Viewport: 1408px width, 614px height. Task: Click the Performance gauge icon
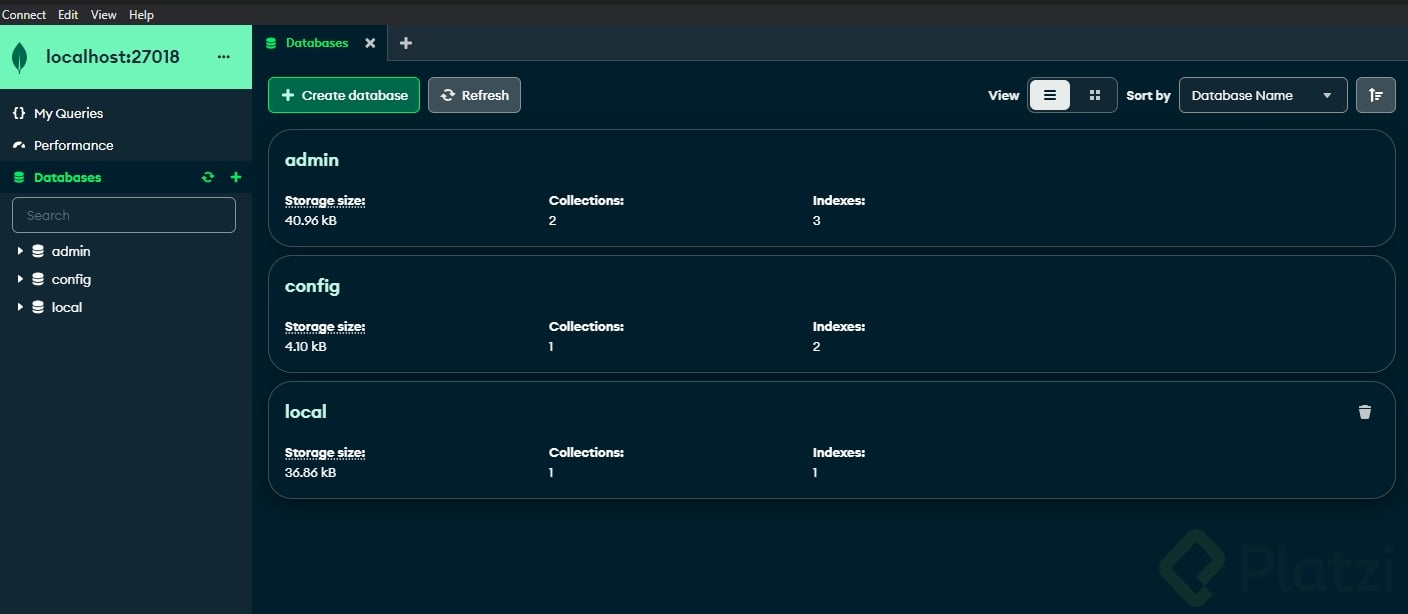point(18,145)
